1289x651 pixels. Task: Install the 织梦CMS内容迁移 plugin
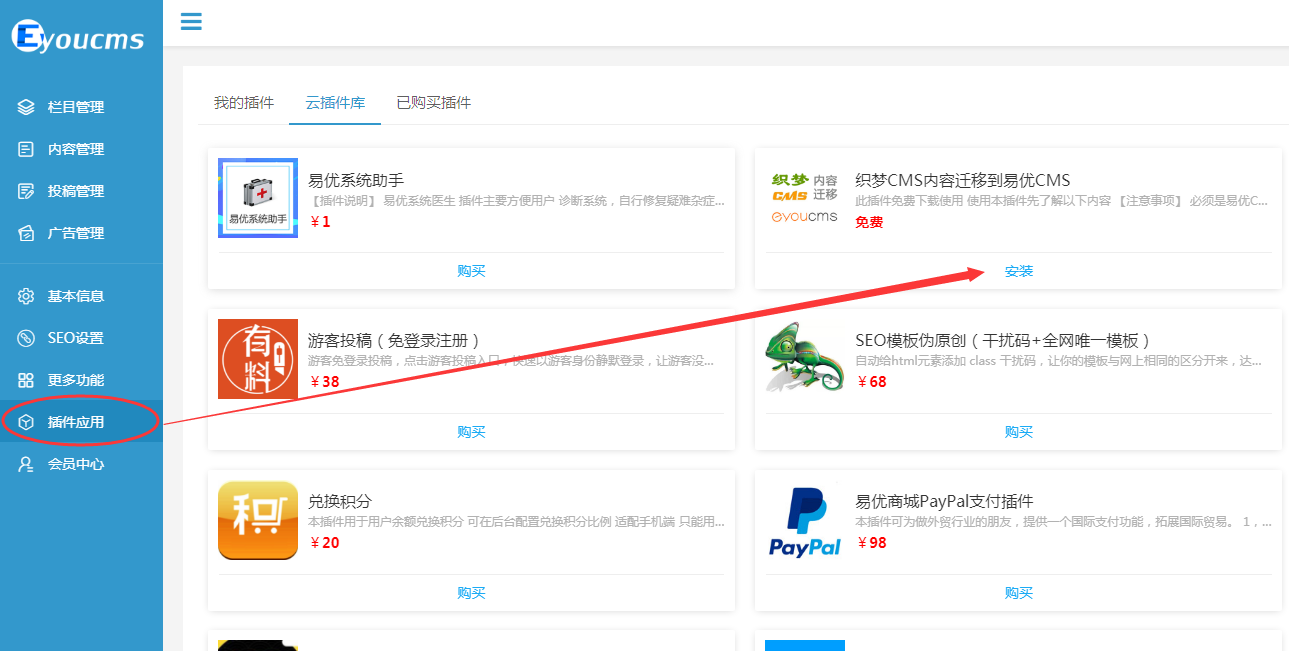[x=1018, y=271]
